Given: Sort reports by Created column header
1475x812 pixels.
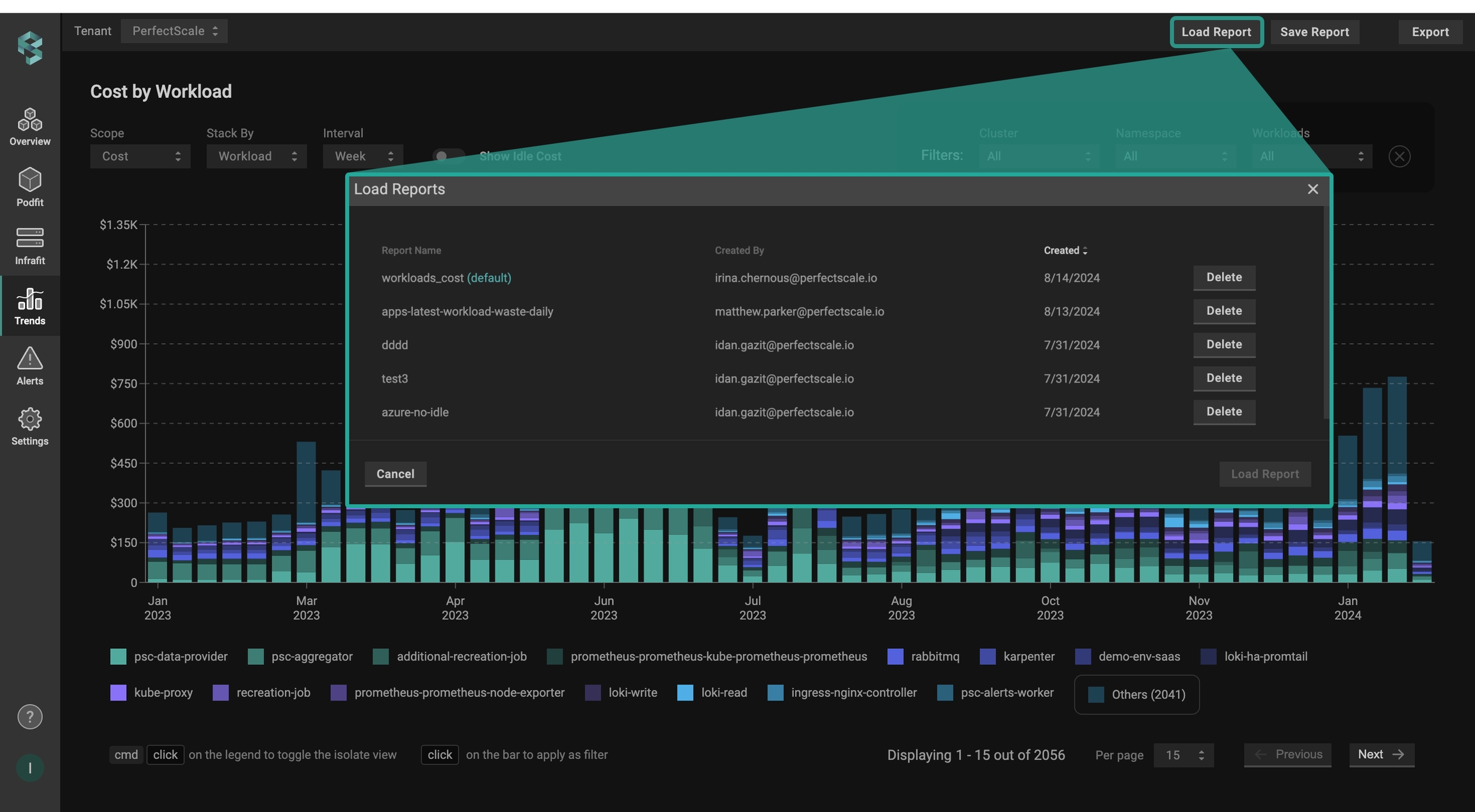Looking at the screenshot, I should tap(1065, 250).
